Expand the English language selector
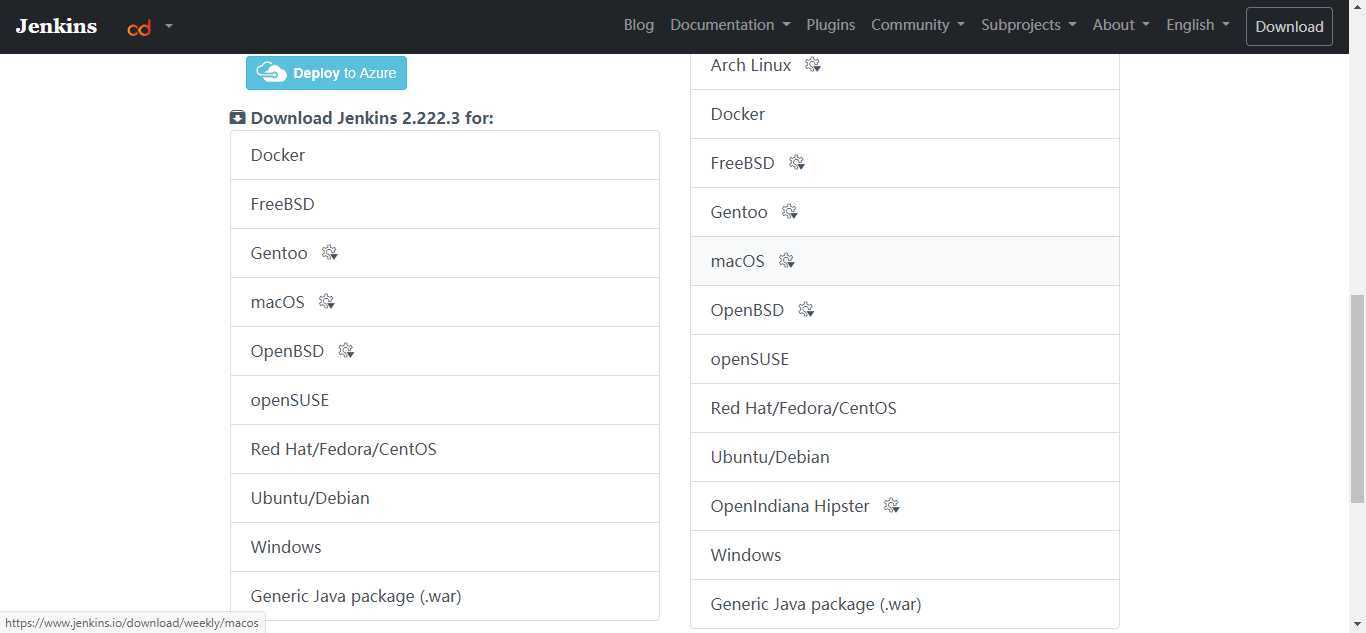1366x633 pixels. click(1197, 25)
